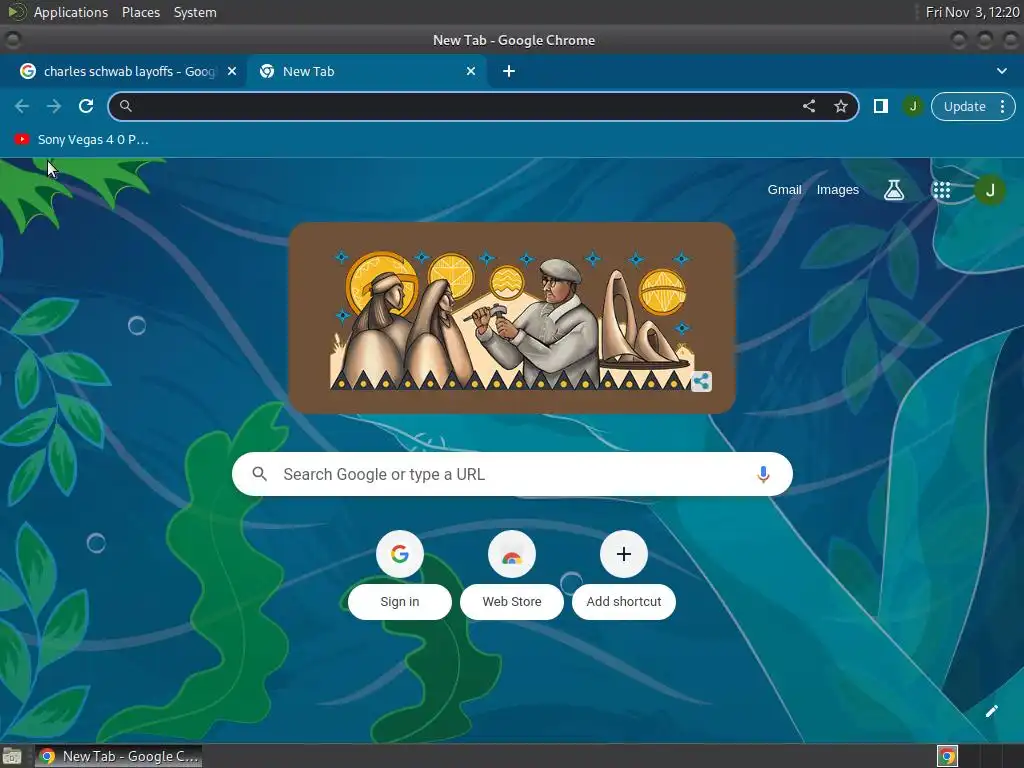Click the share icon in address bar
Viewport: 1024px width, 768px height.
click(808, 106)
